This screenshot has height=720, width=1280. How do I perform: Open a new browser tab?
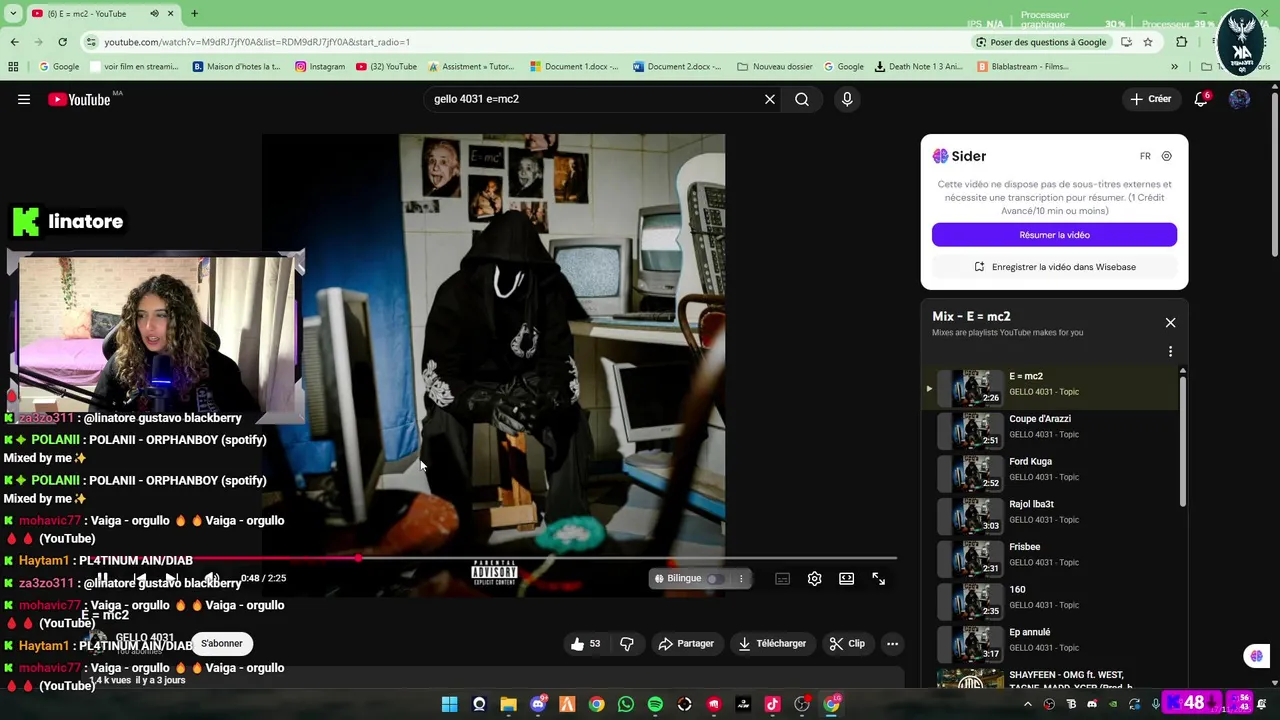(194, 14)
